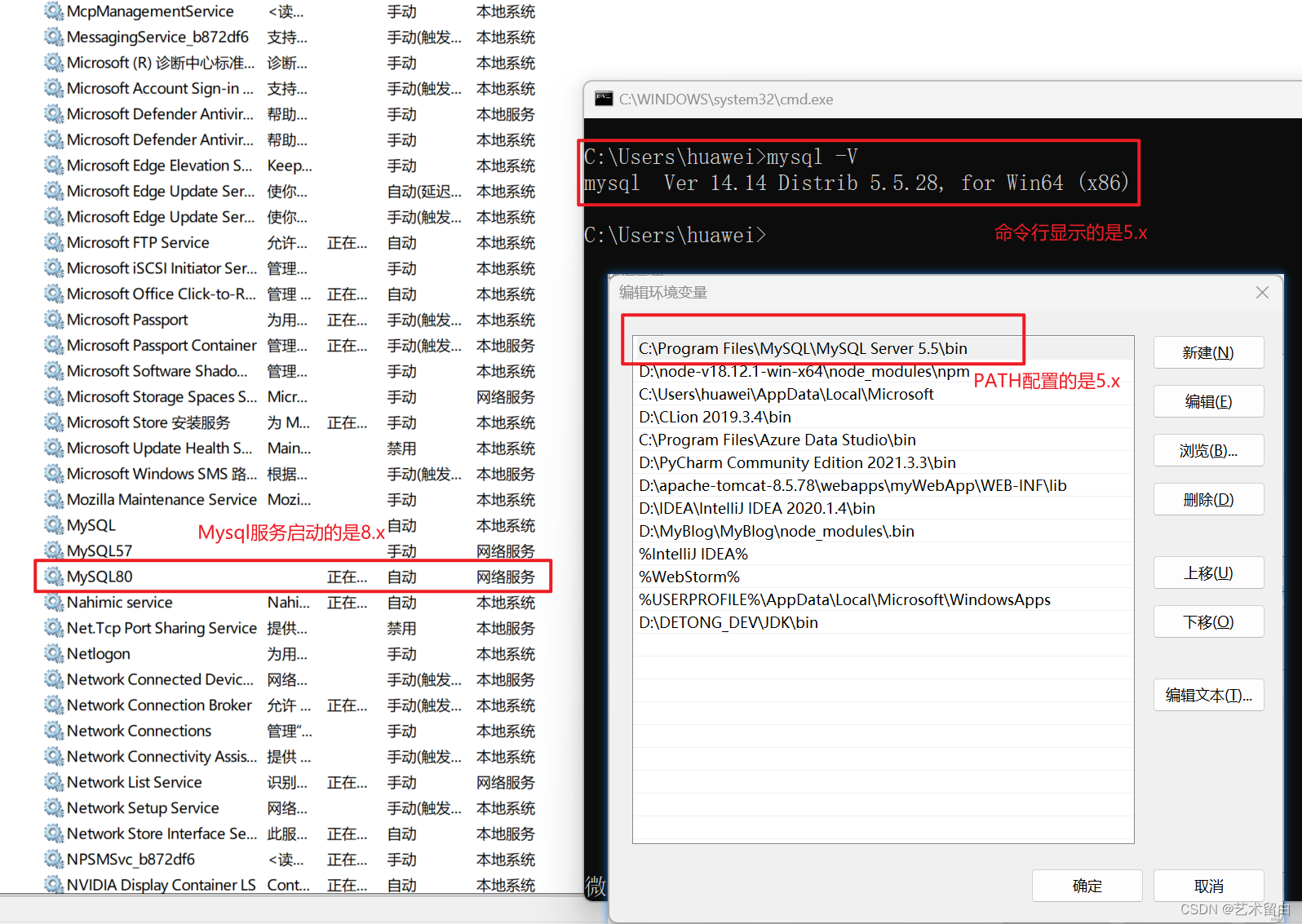Click the gear icon for Network List Service
1302x924 pixels.
pos(54,782)
